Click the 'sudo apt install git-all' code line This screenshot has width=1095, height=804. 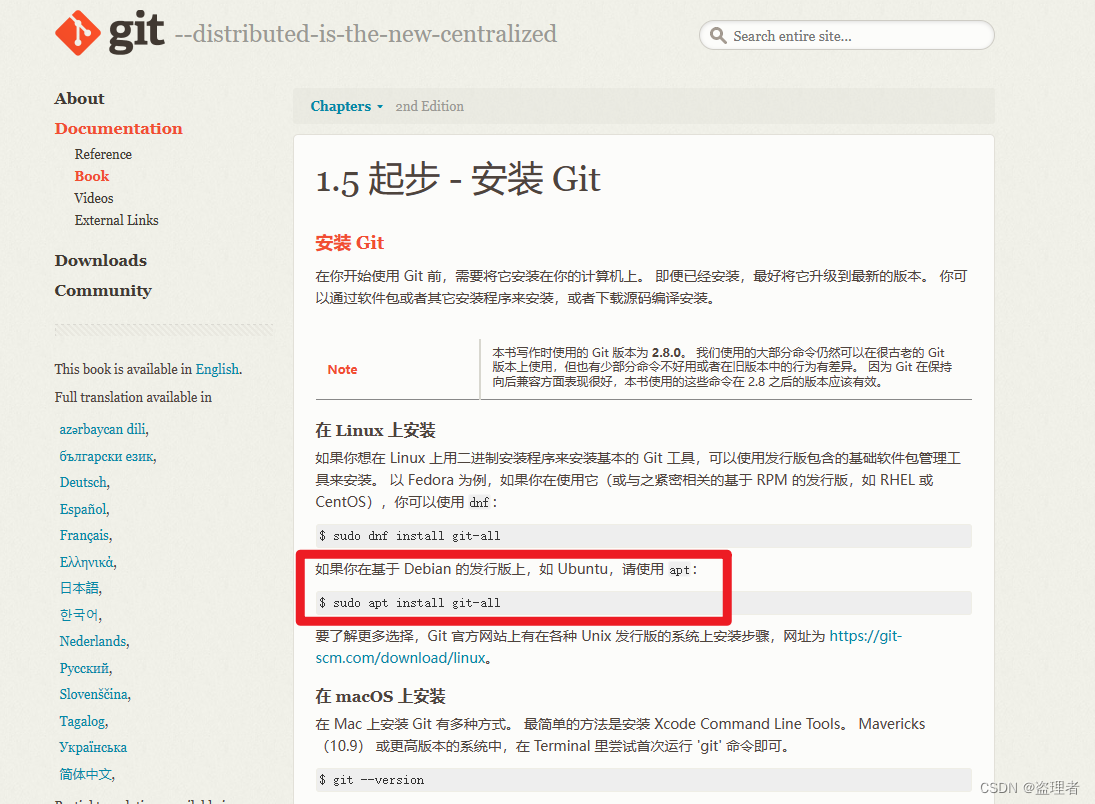(x=643, y=603)
